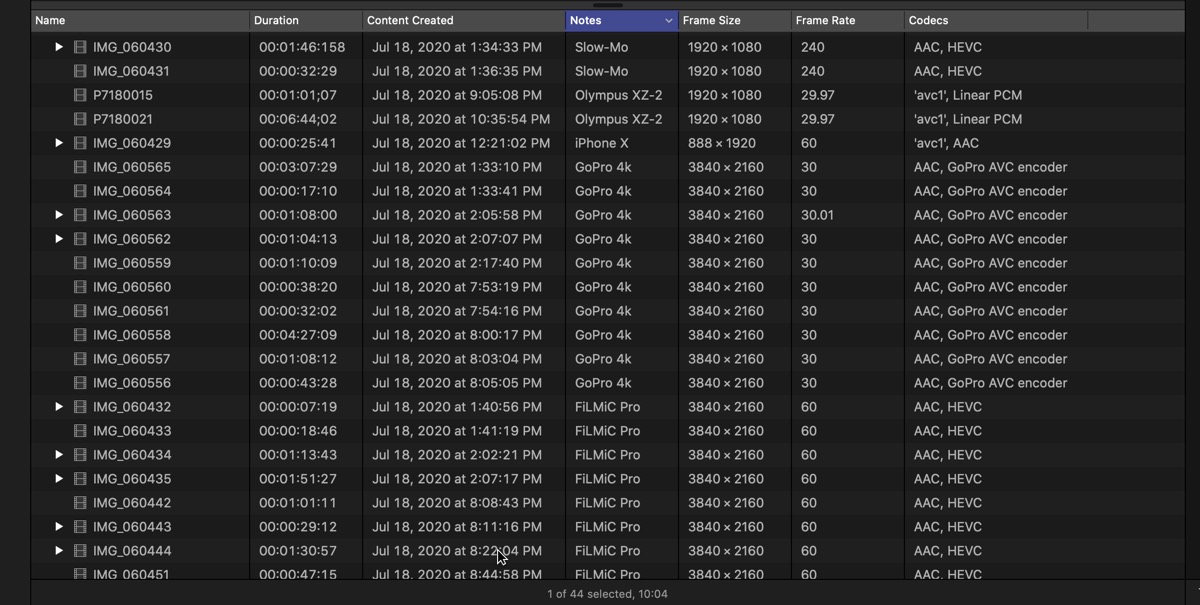The width and height of the screenshot is (1200, 605).
Task: Click the filmstrip icon for IMG_060557
Action: coord(80,359)
